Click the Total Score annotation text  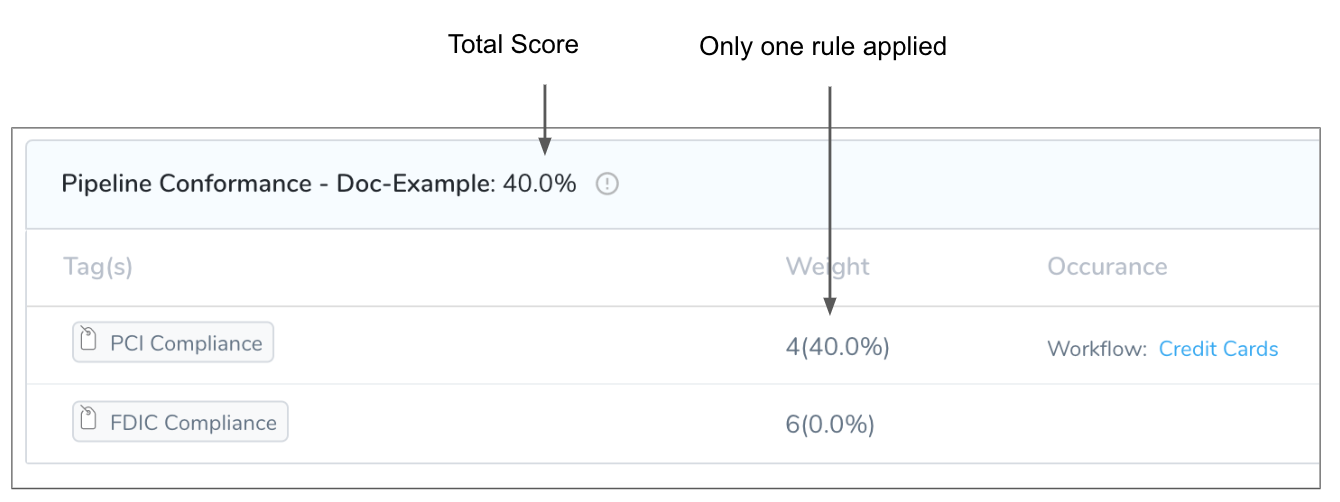(513, 44)
